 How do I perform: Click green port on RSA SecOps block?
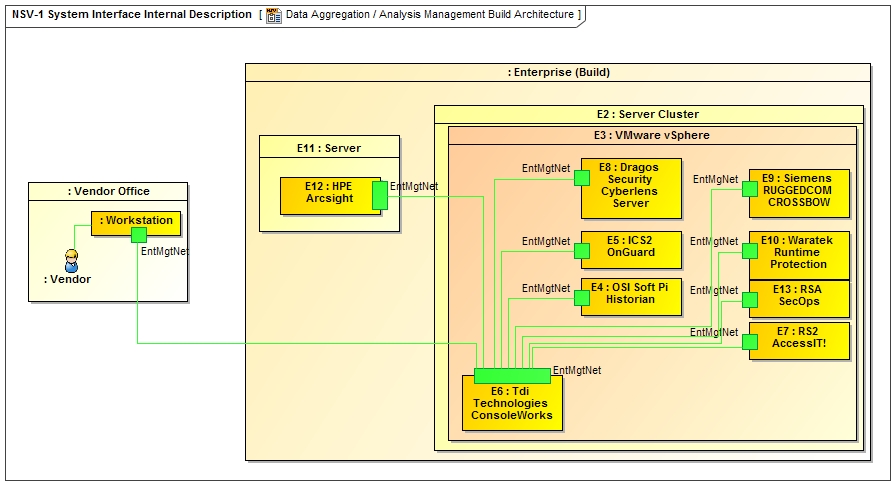(x=750, y=300)
